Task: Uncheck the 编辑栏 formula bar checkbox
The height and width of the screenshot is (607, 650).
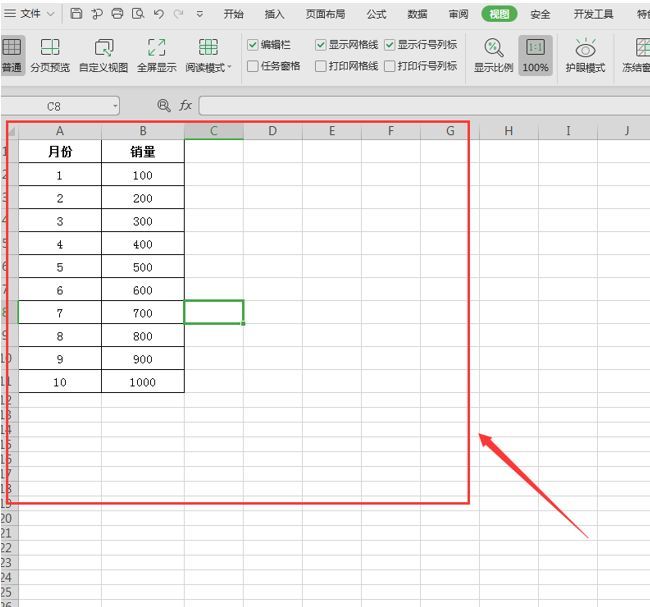Action: pos(252,45)
